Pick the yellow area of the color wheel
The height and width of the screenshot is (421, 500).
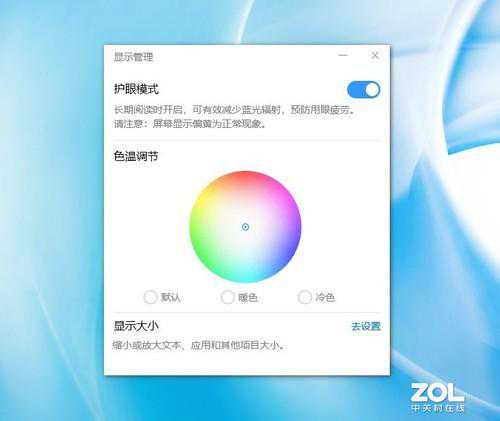pyautogui.click(x=204, y=199)
